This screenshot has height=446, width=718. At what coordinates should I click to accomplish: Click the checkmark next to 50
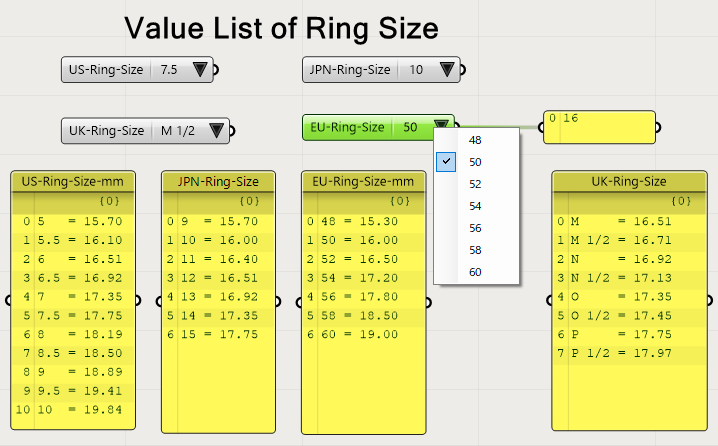(446, 162)
